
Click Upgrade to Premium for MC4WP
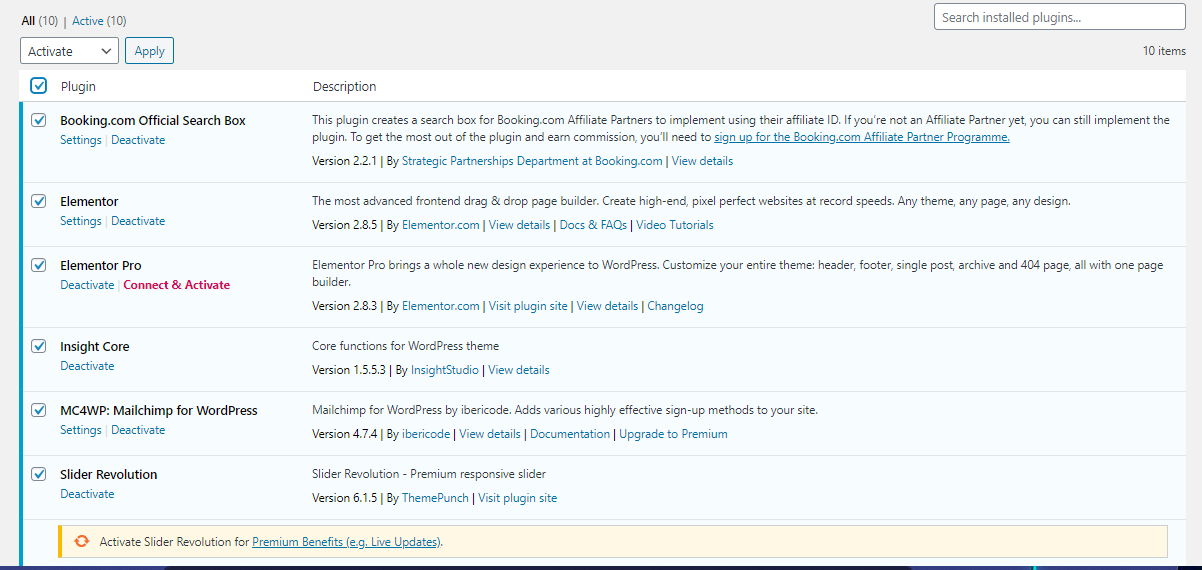pos(673,434)
